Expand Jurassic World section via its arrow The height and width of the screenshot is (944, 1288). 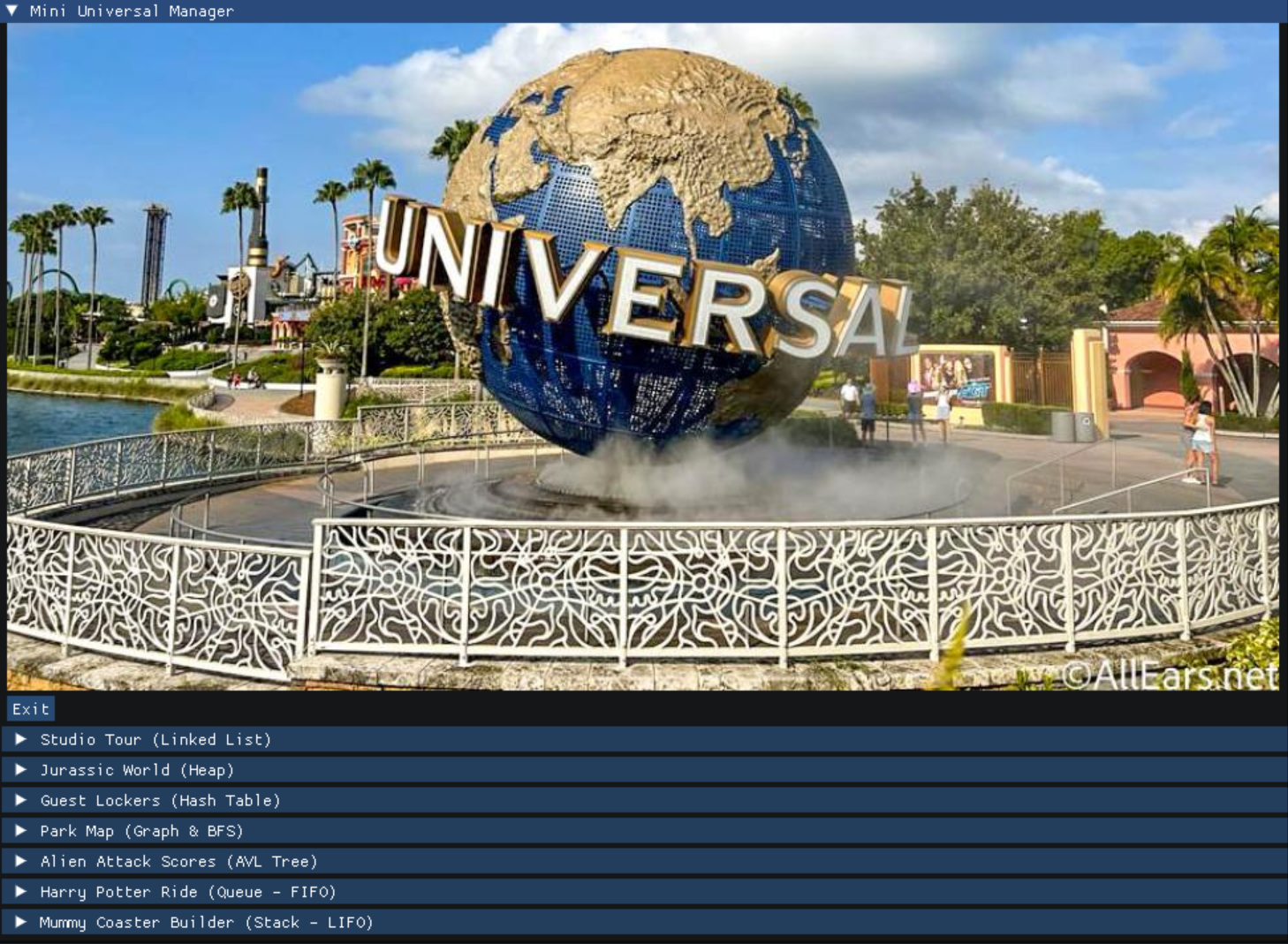click(20, 770)
